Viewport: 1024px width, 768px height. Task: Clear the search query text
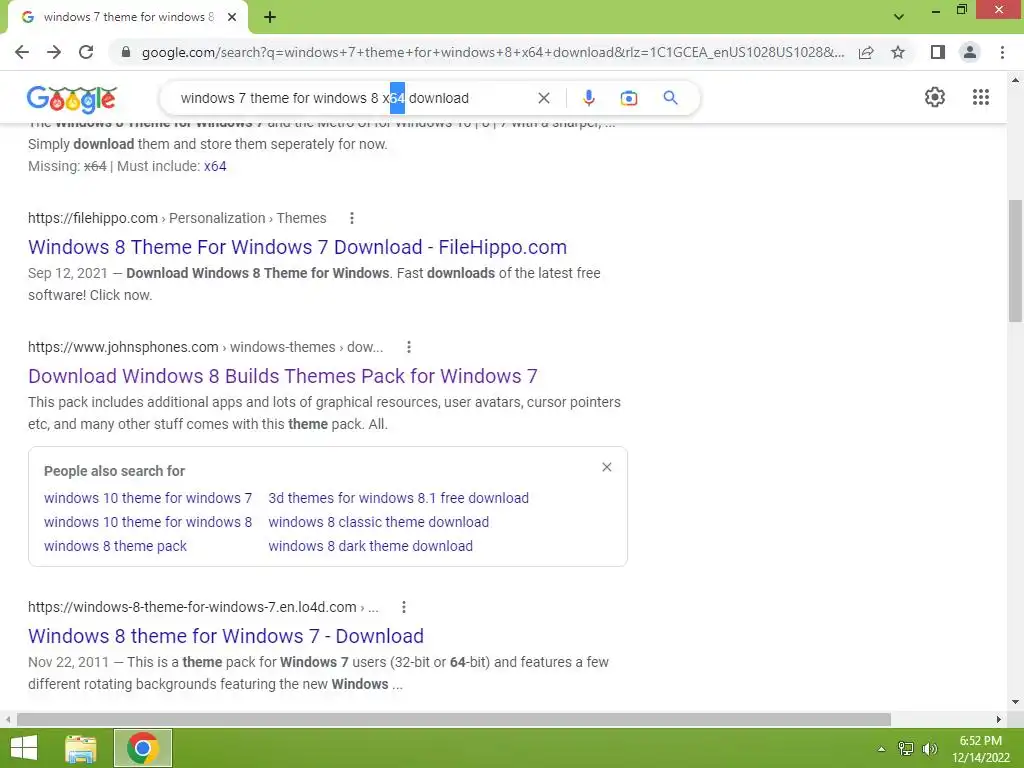(x=543, y=98)
